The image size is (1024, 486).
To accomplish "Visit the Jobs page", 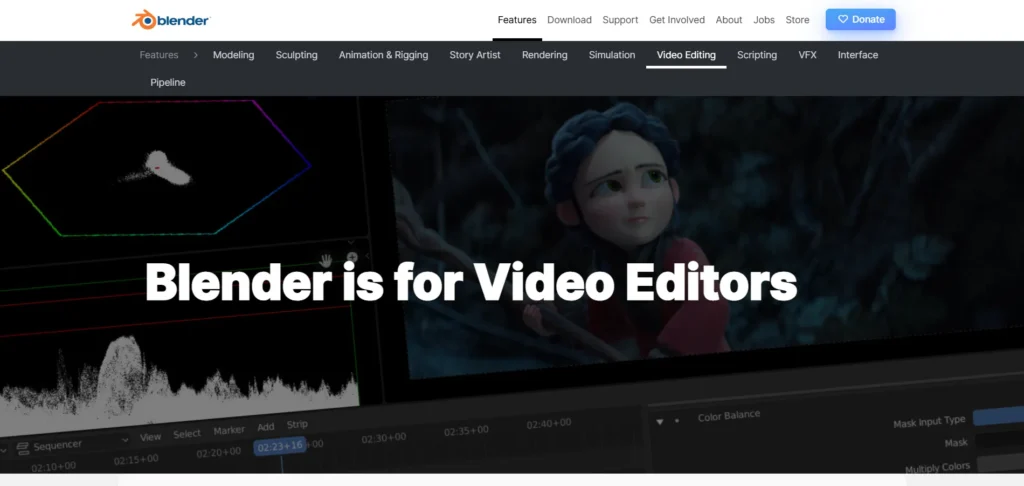I will tap(763, 20).
